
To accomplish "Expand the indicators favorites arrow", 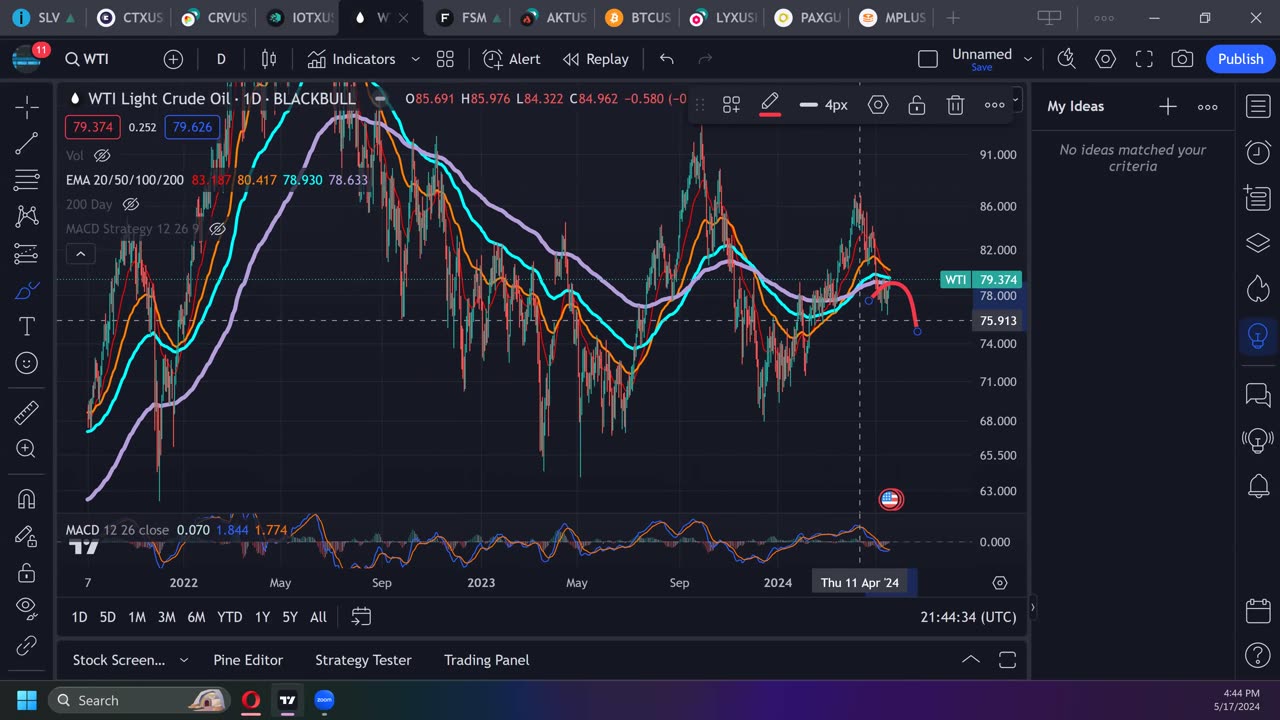I will (x=416, y=59).
